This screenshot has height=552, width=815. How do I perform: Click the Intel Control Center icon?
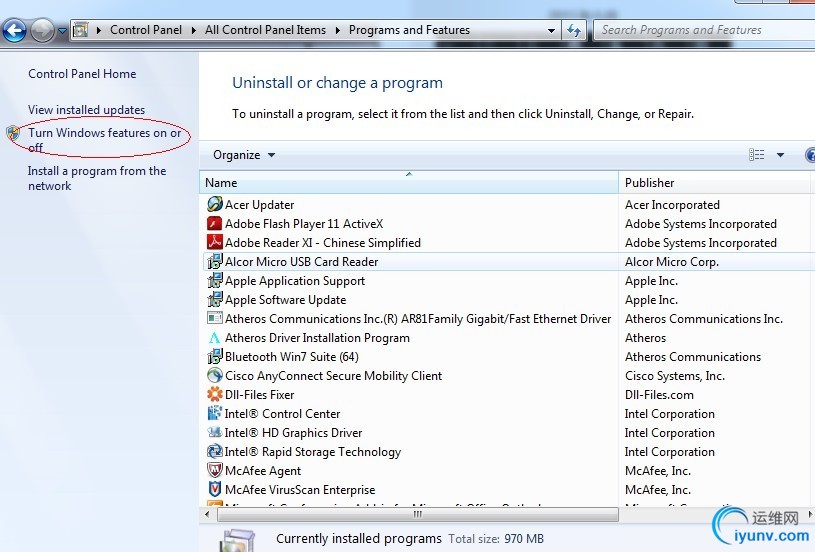point(215,413)
